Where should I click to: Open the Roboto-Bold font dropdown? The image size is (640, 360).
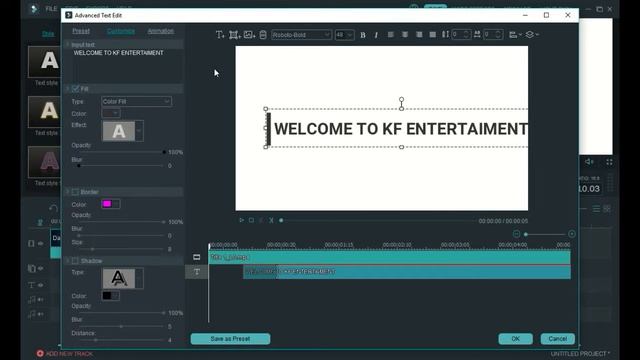click(301, 35)
